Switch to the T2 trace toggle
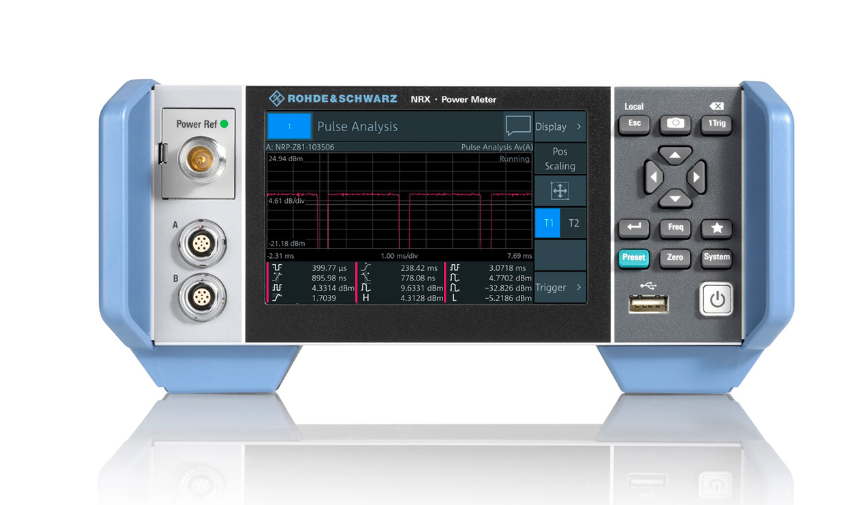 pos(574,223)
